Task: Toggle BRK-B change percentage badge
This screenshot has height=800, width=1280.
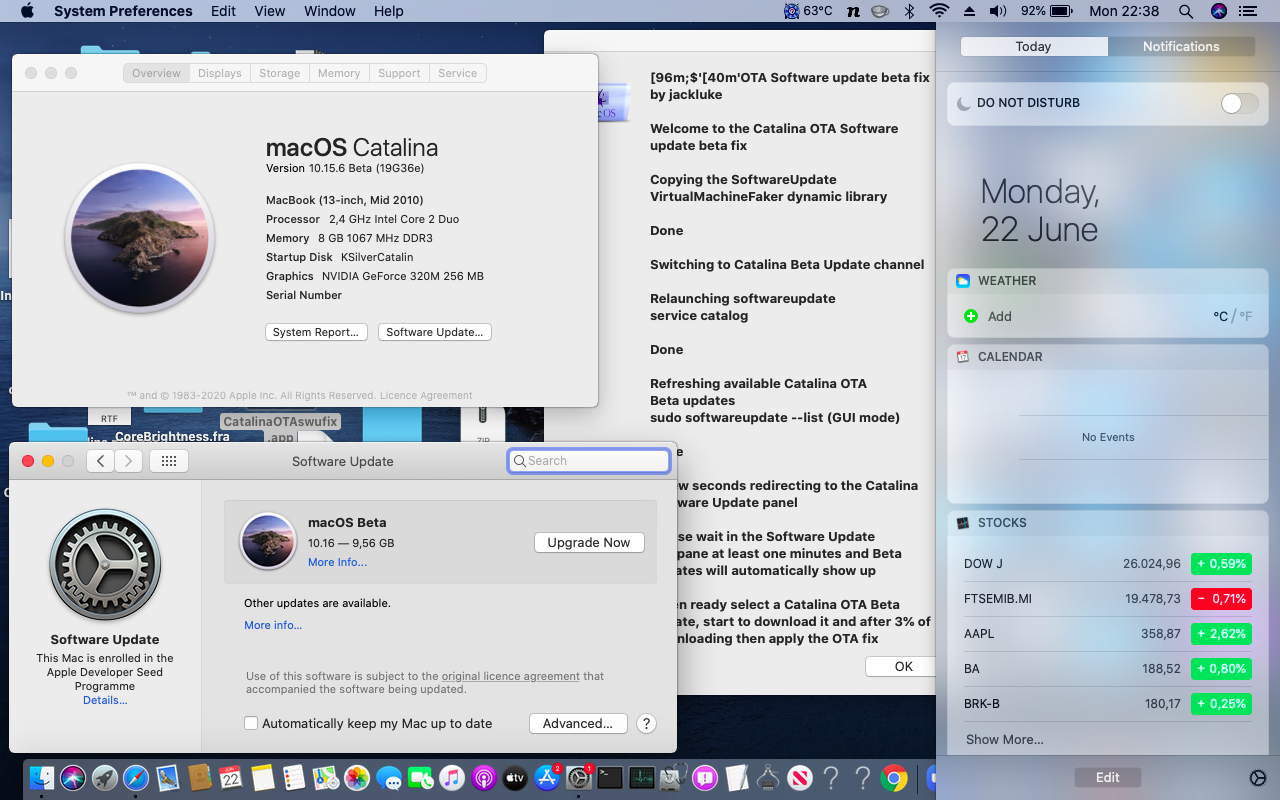Action: [1222, 704]
